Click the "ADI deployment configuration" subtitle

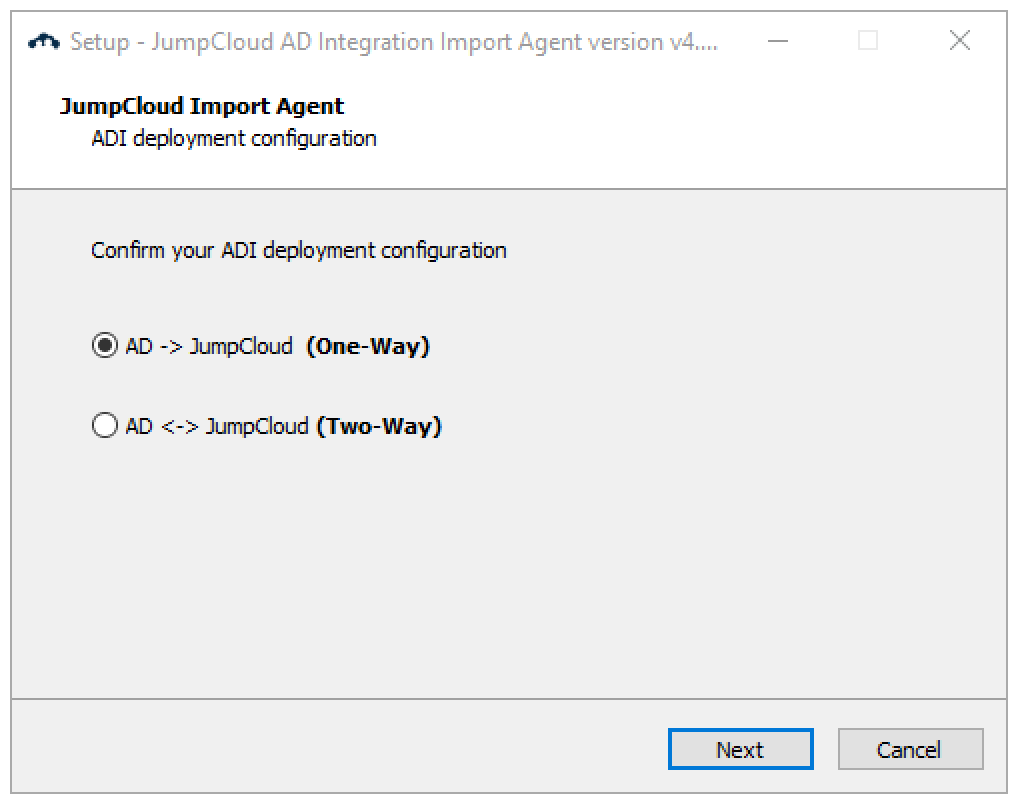[234, 138]
